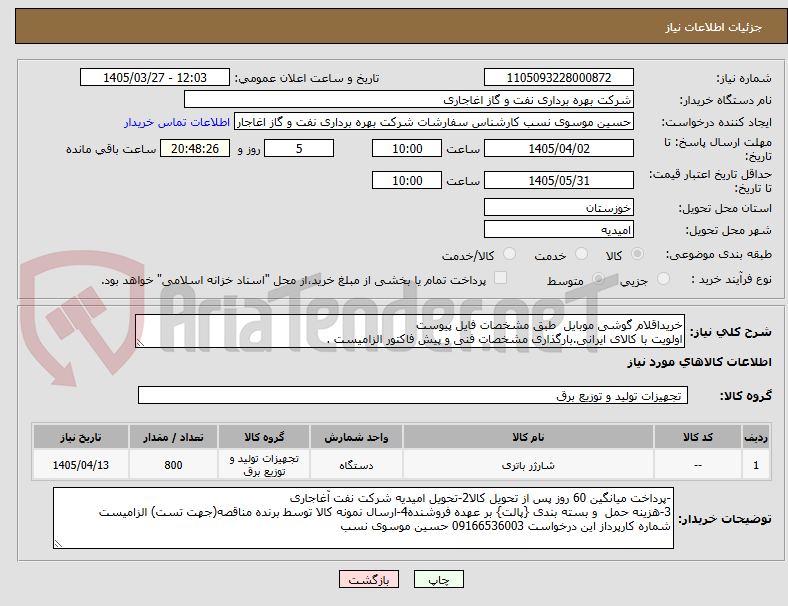The width and height of the screenshot is (788, 606).
Task: Click the اطلاعات کالاهای مورد نیاز section heading
Action: pos(699,362)
